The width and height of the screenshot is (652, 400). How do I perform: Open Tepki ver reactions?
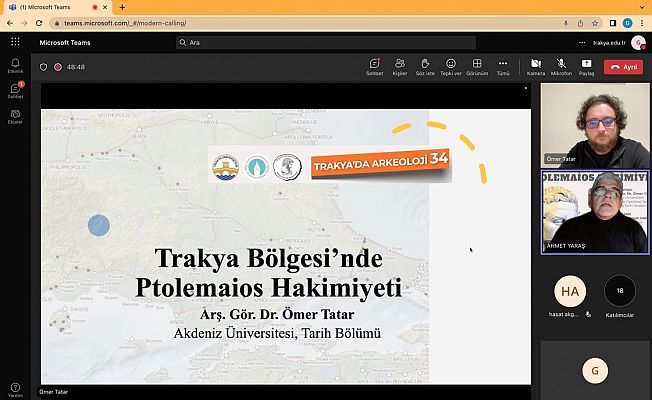point(451,66)
